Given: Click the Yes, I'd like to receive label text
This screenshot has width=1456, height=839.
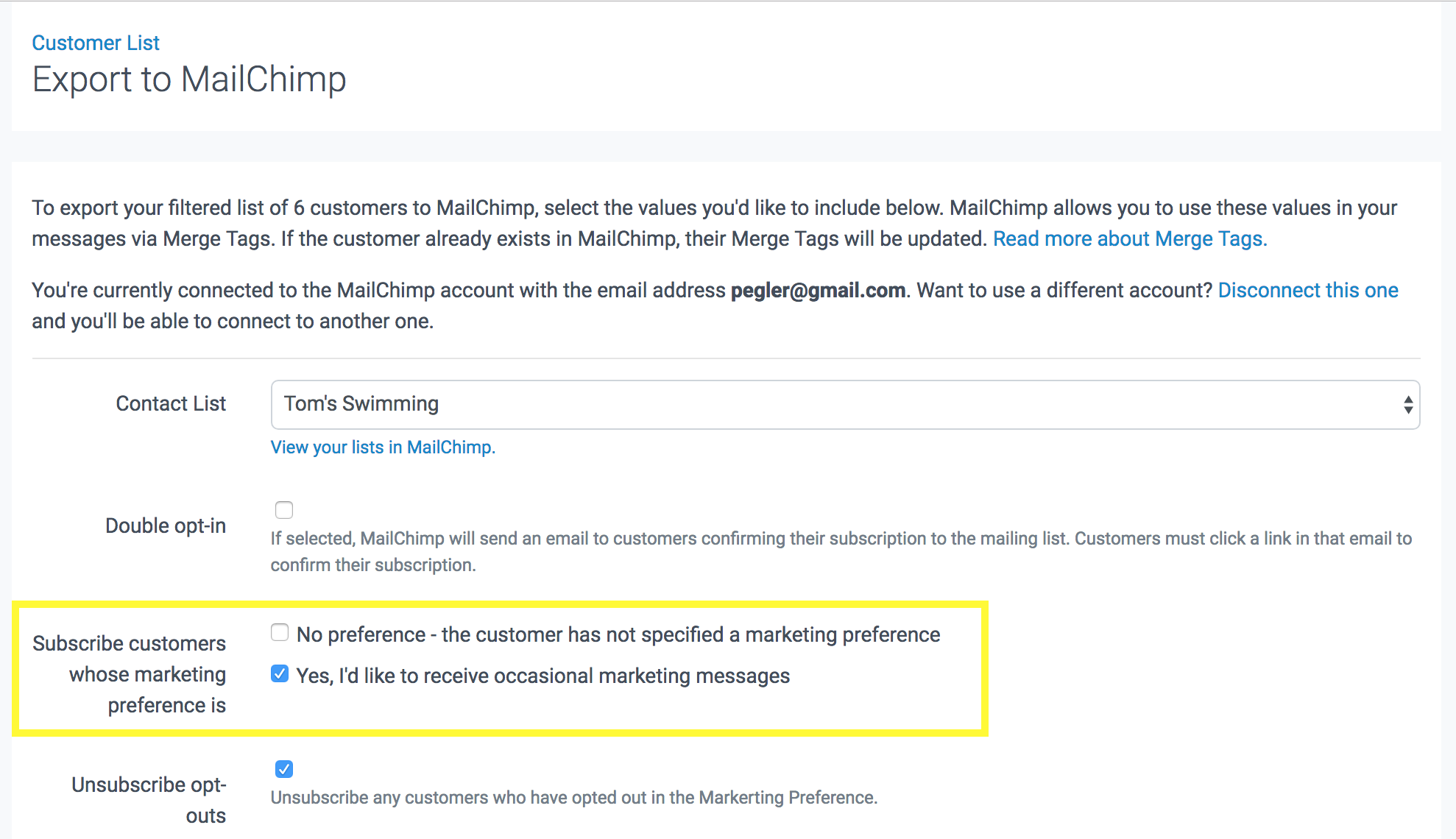Looking at the screenshot, I should point(543,676).
